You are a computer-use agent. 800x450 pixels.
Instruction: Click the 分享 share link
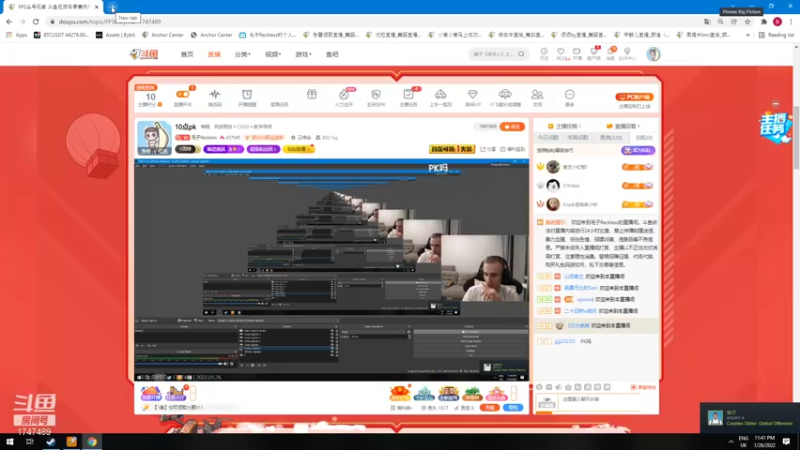click(488, 149)
